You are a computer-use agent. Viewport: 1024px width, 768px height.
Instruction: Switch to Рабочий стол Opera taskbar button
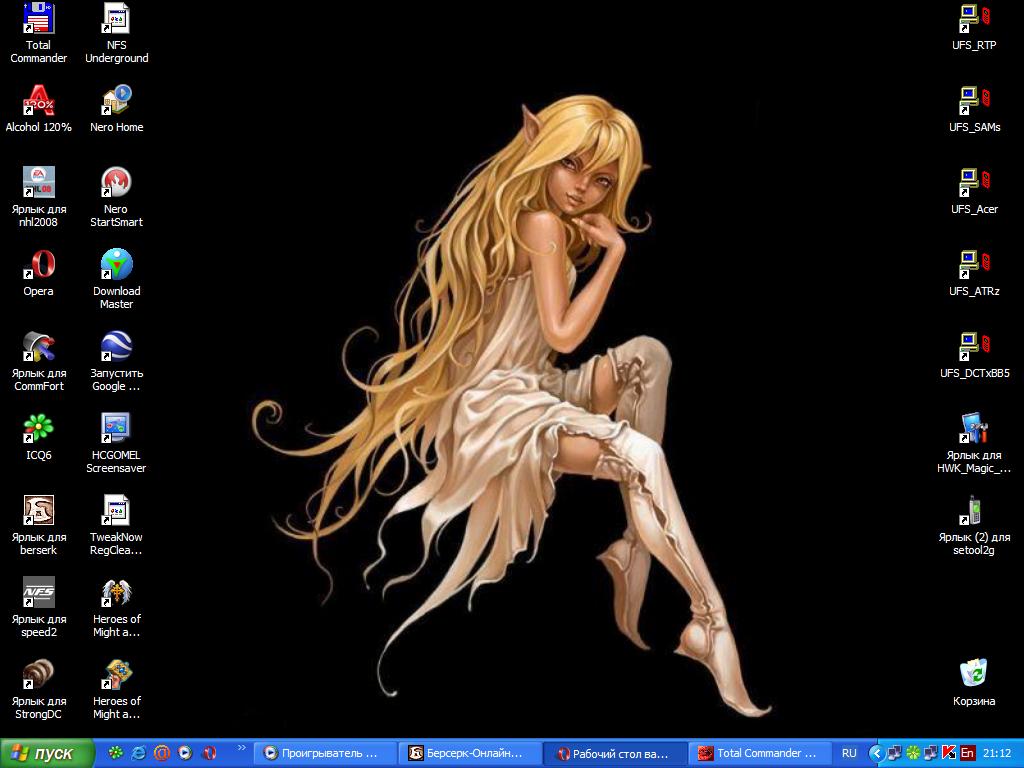(615, 753)
